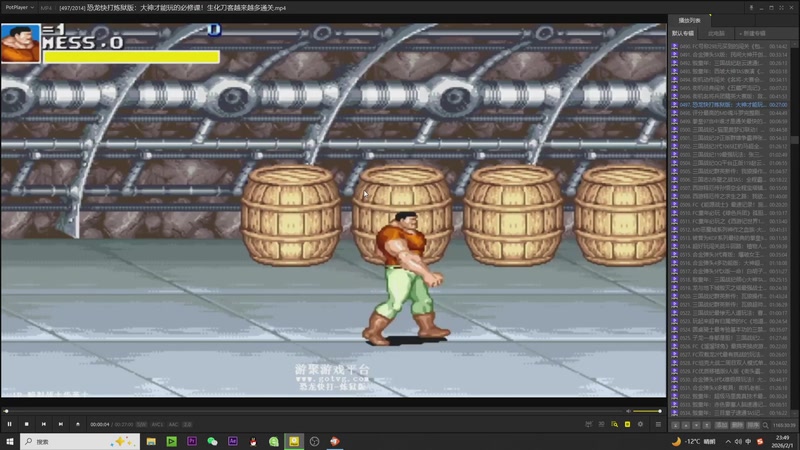Viewport: 800px width, 450px height.
Task: Click the file icon of item 0499
Action: point(674,121)
